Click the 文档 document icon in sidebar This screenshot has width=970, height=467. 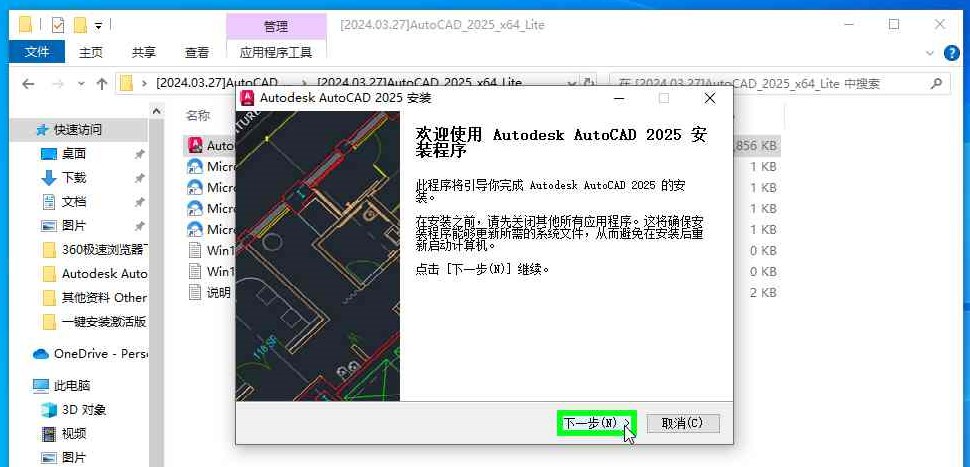click(49, 202)
